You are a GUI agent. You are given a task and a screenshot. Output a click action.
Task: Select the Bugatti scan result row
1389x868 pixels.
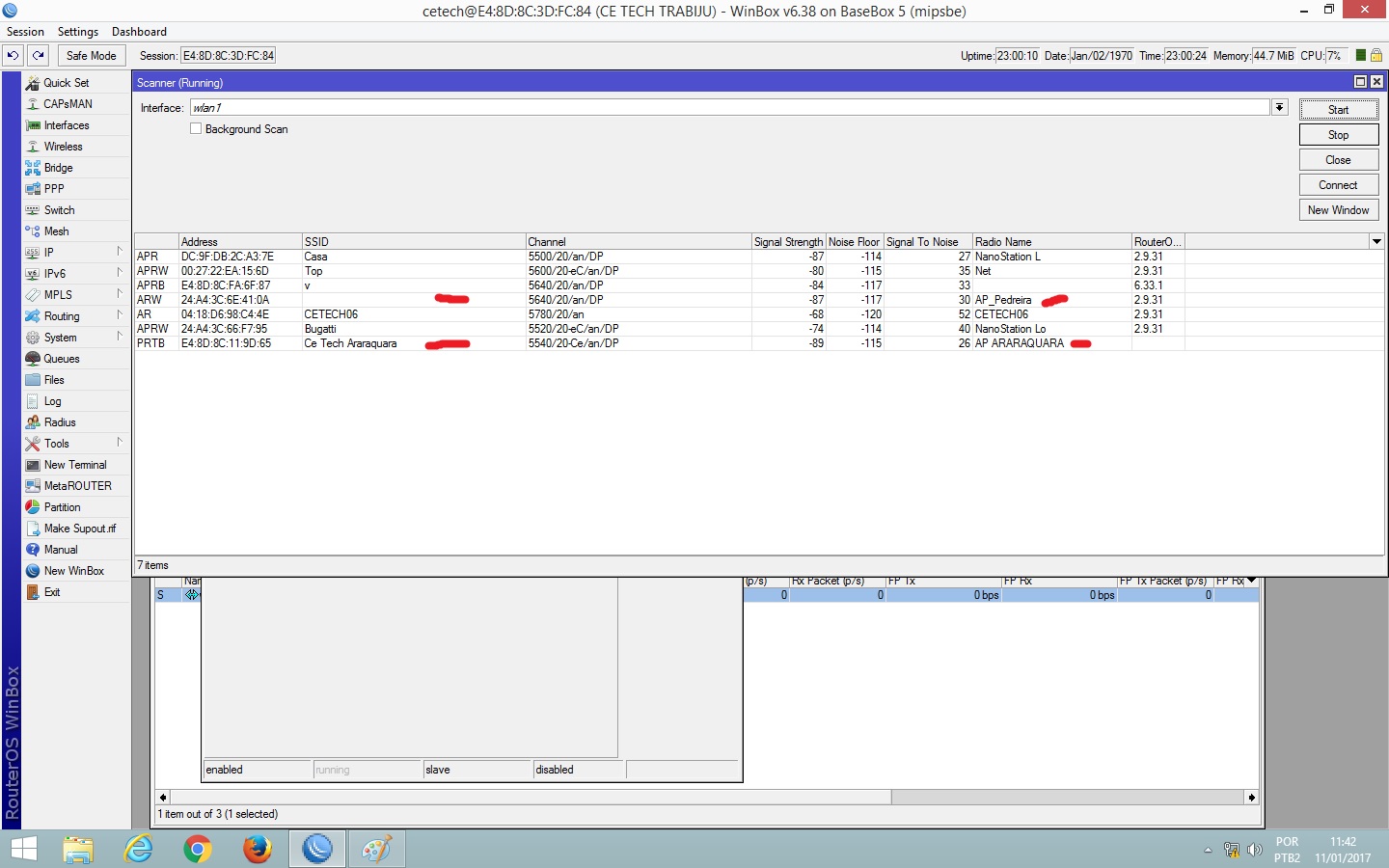tap(759, 329)
